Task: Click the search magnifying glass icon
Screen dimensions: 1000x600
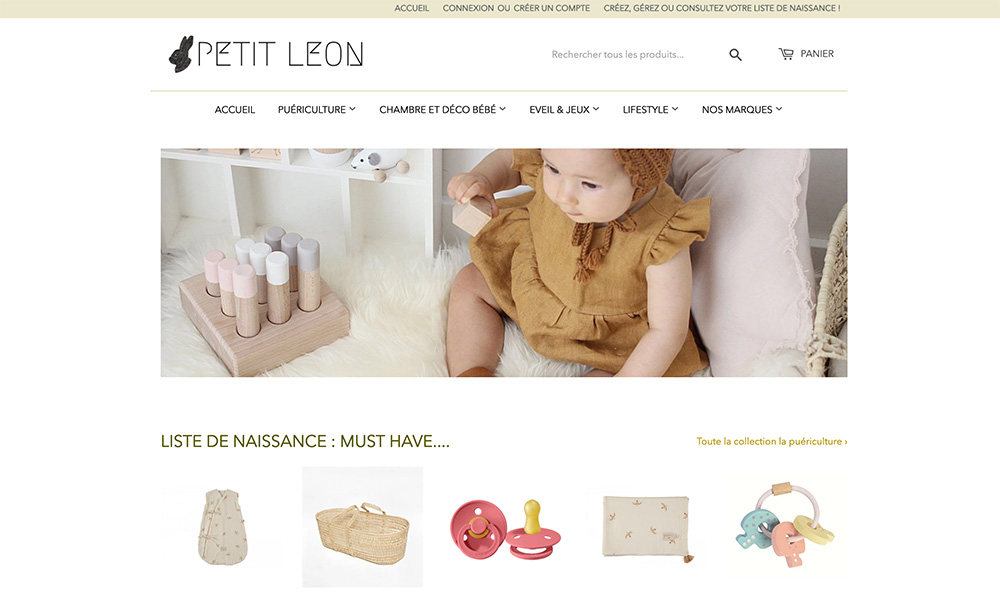Action: tap(735, 55)
